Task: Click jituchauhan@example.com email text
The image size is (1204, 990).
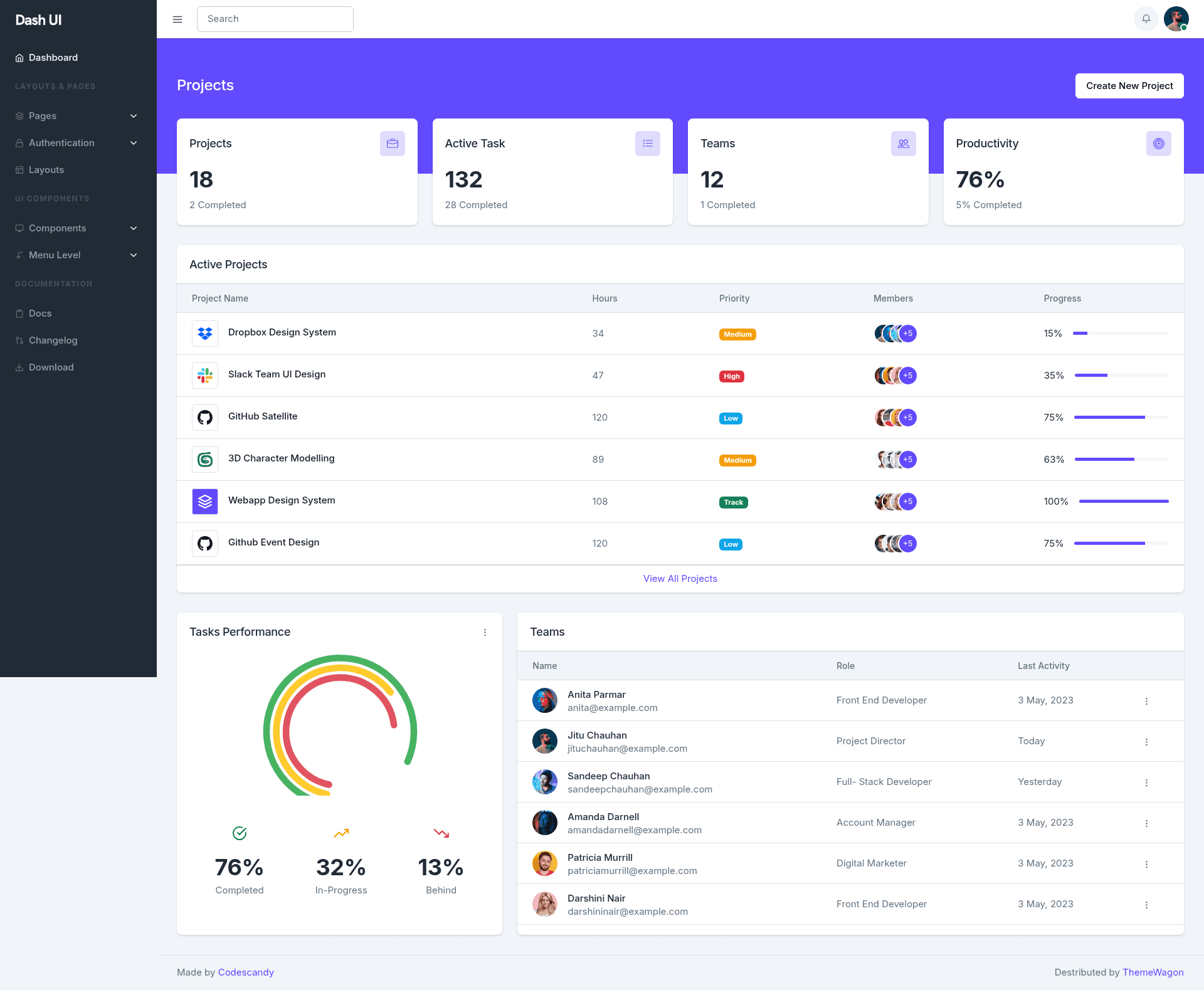Action: tap(627, 749)
